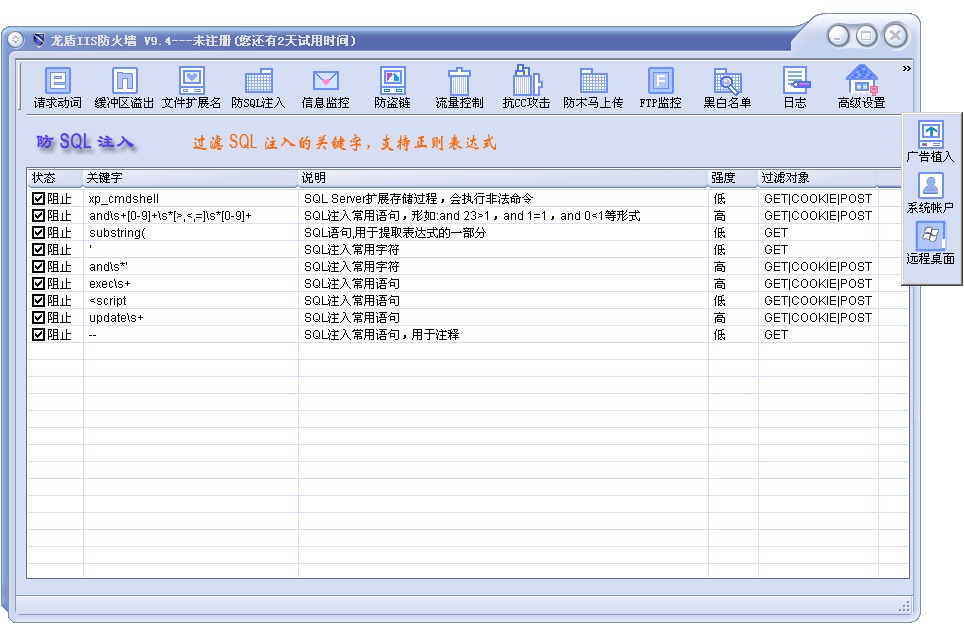Open the 日志 toolbar icon

[795, 85]
